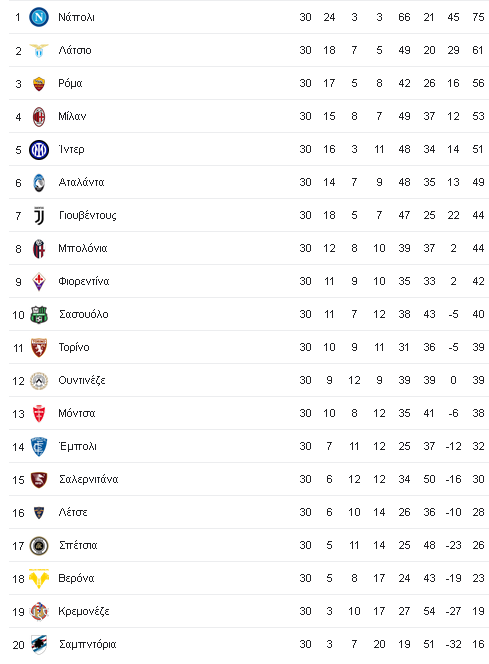
Task: Click the Σαλερνιτάνα team name
Action: pyautogui.click(x=88, y=479)
